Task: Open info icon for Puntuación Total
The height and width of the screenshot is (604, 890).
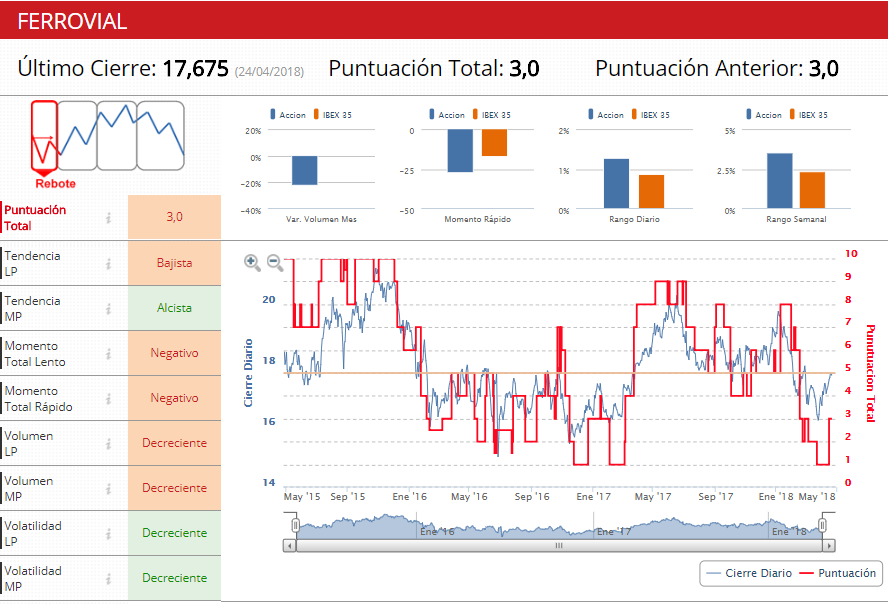Action: [108, 217]
